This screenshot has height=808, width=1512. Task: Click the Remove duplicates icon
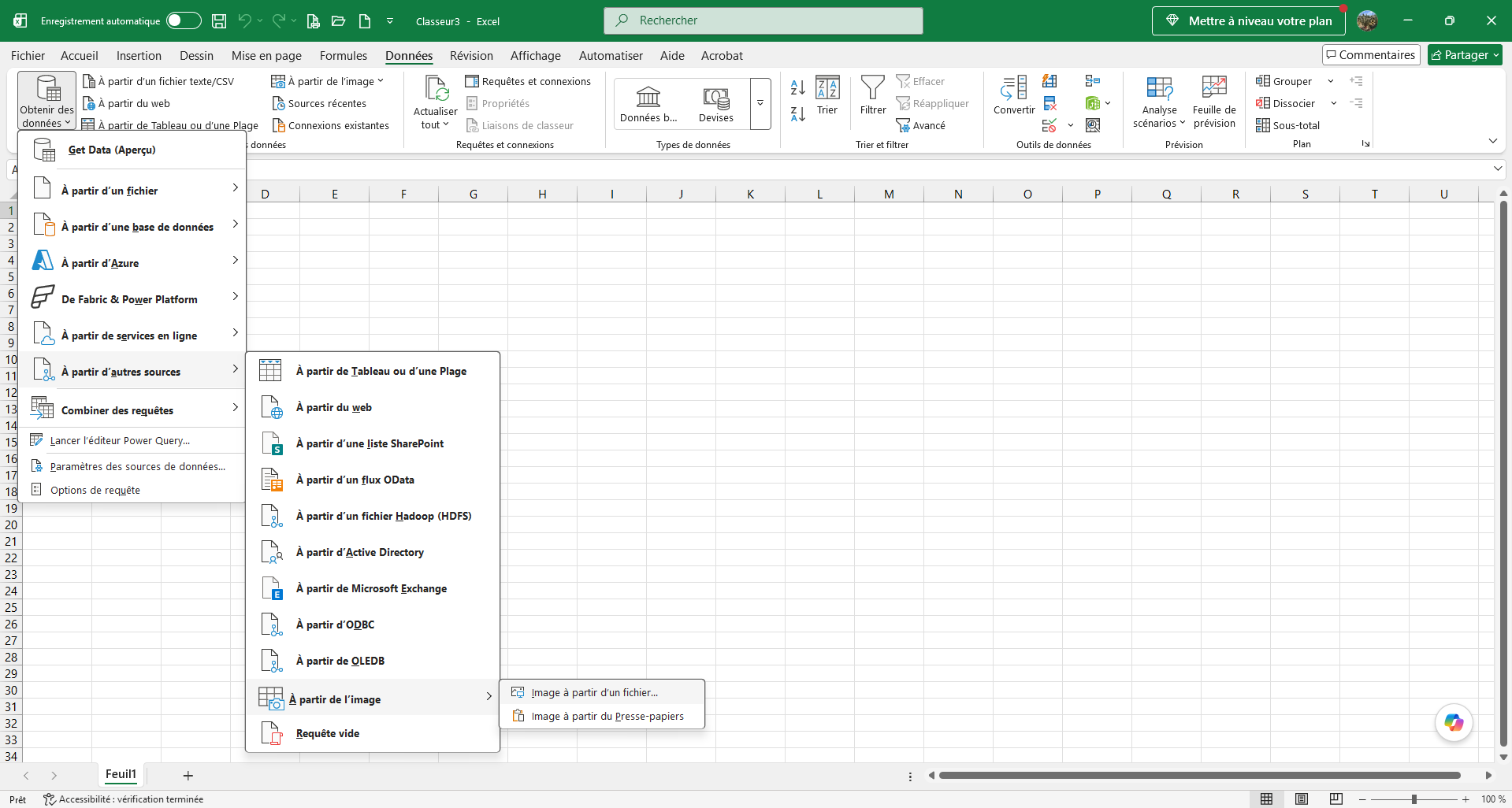click(x=1049, y=103)
